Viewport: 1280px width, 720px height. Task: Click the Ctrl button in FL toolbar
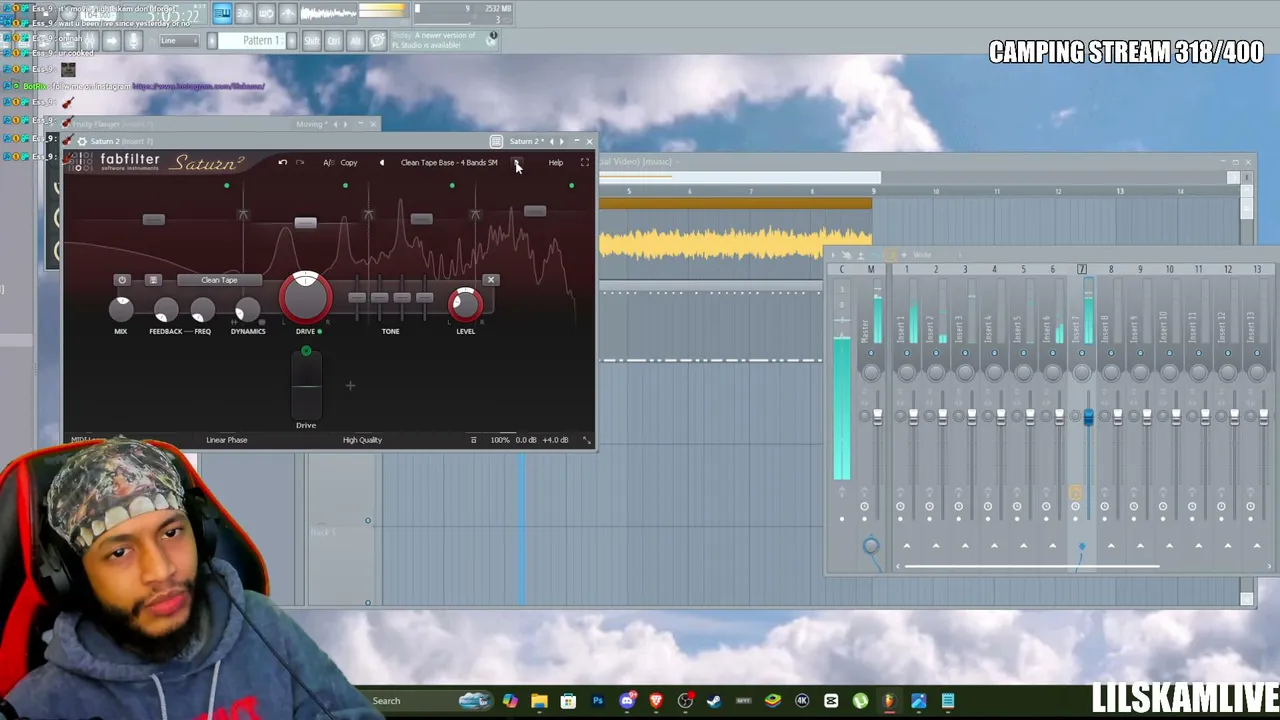[x=333, y=41]
